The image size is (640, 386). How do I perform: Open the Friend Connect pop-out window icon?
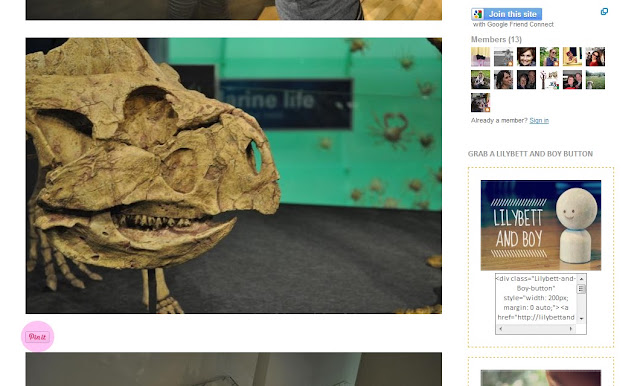click(x=604, y=11)
